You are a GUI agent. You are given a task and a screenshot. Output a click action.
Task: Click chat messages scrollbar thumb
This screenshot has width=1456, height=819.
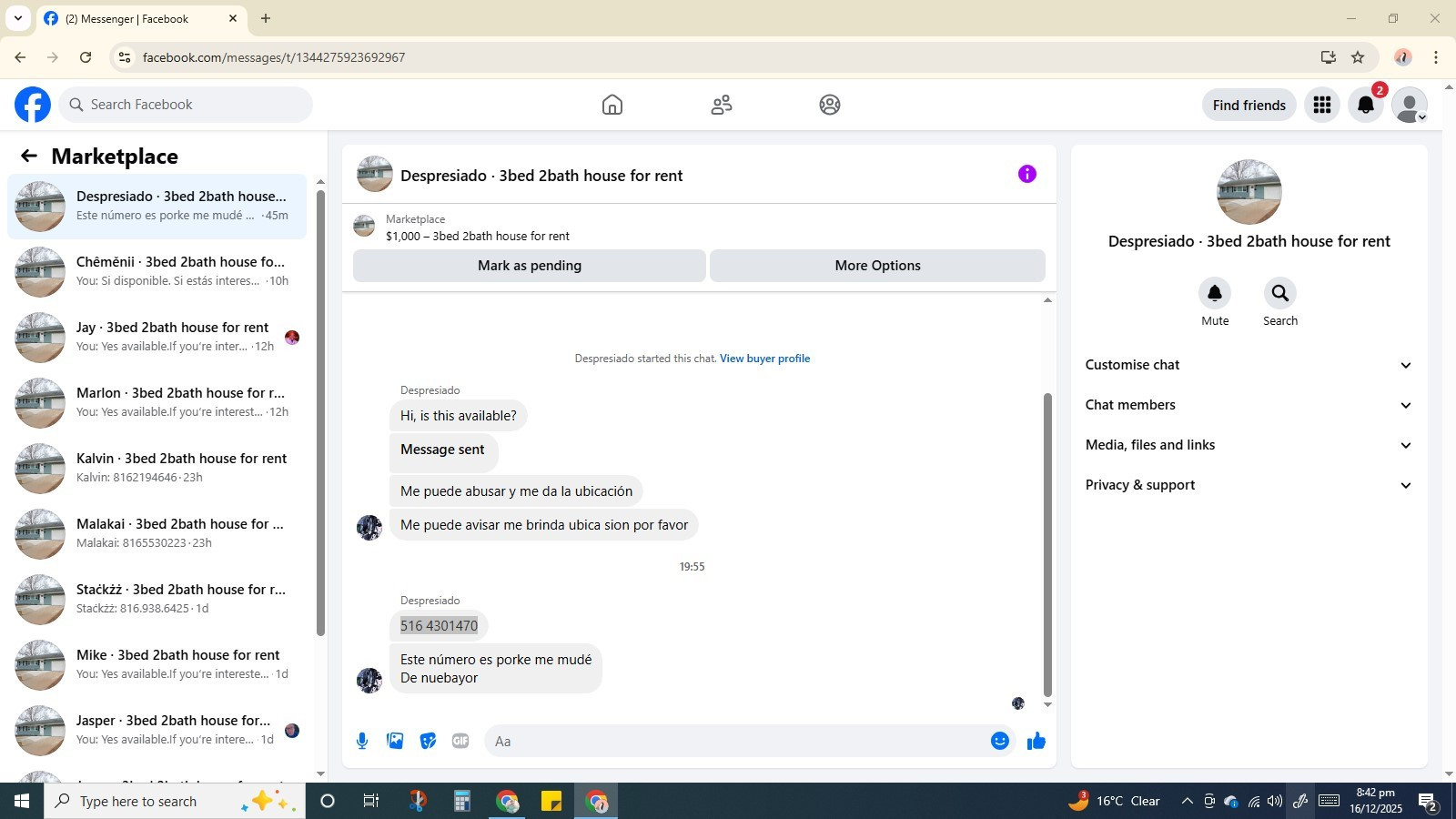click(1047, 544)
